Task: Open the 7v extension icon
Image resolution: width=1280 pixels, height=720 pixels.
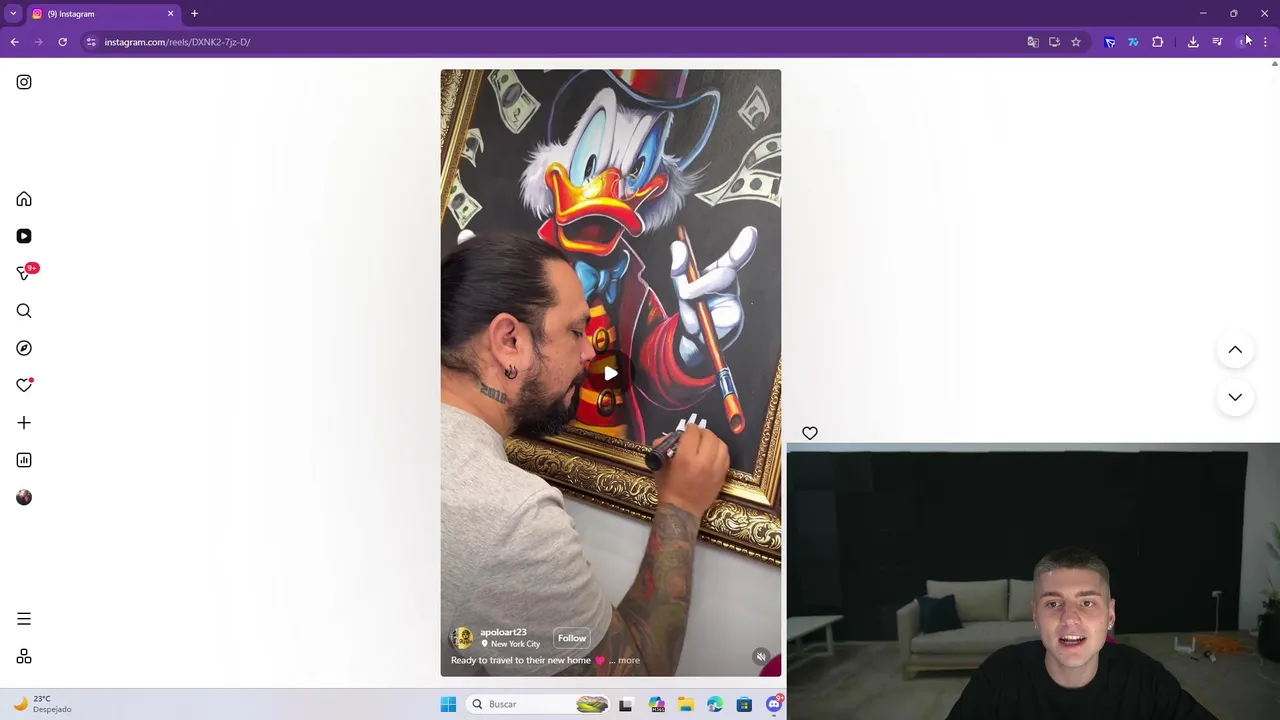Action: click(1133, 42)
